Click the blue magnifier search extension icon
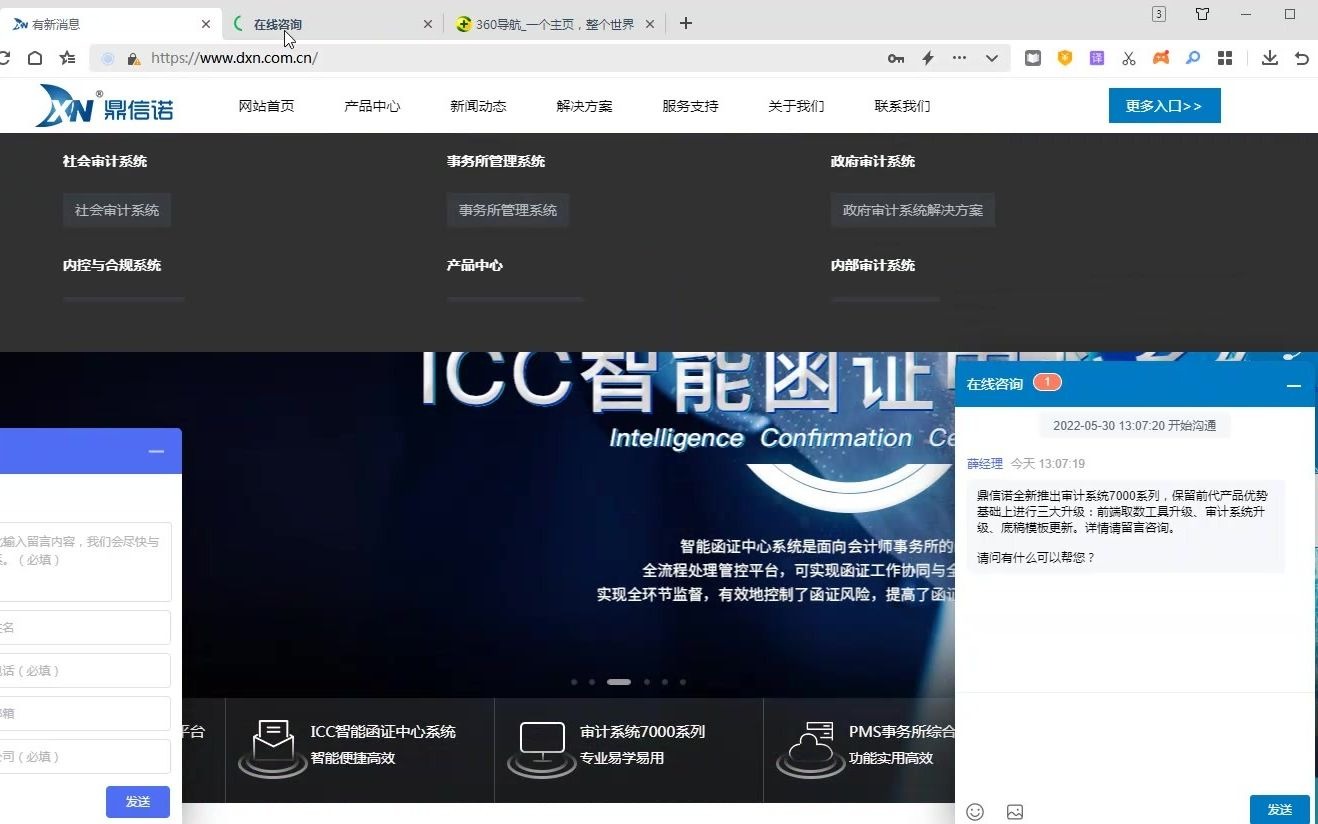Viewport: 1318px width, 824px height. click(1193, 58)
